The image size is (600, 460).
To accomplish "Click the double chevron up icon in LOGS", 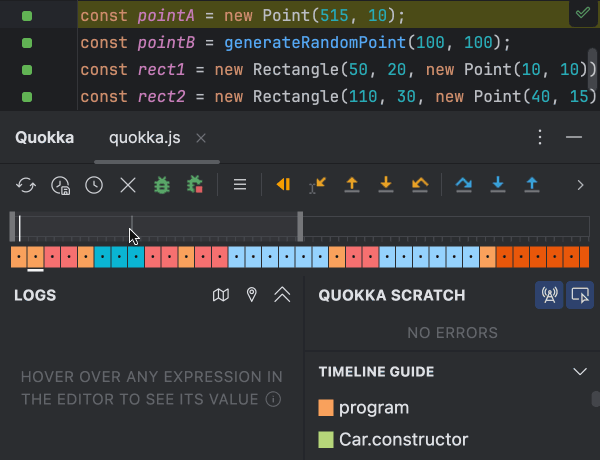I will pyautogui.click(x=282, y=295).
